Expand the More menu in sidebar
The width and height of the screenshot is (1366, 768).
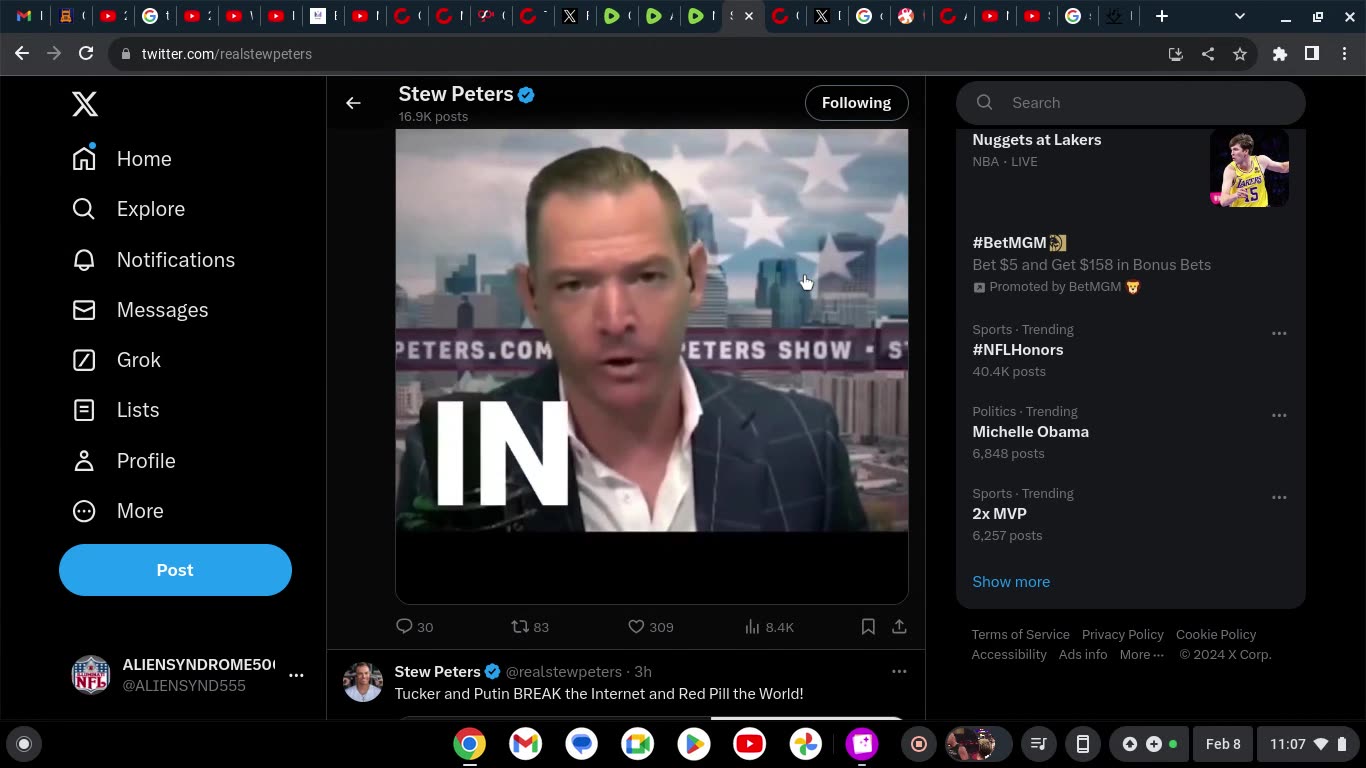coord(118,511)
